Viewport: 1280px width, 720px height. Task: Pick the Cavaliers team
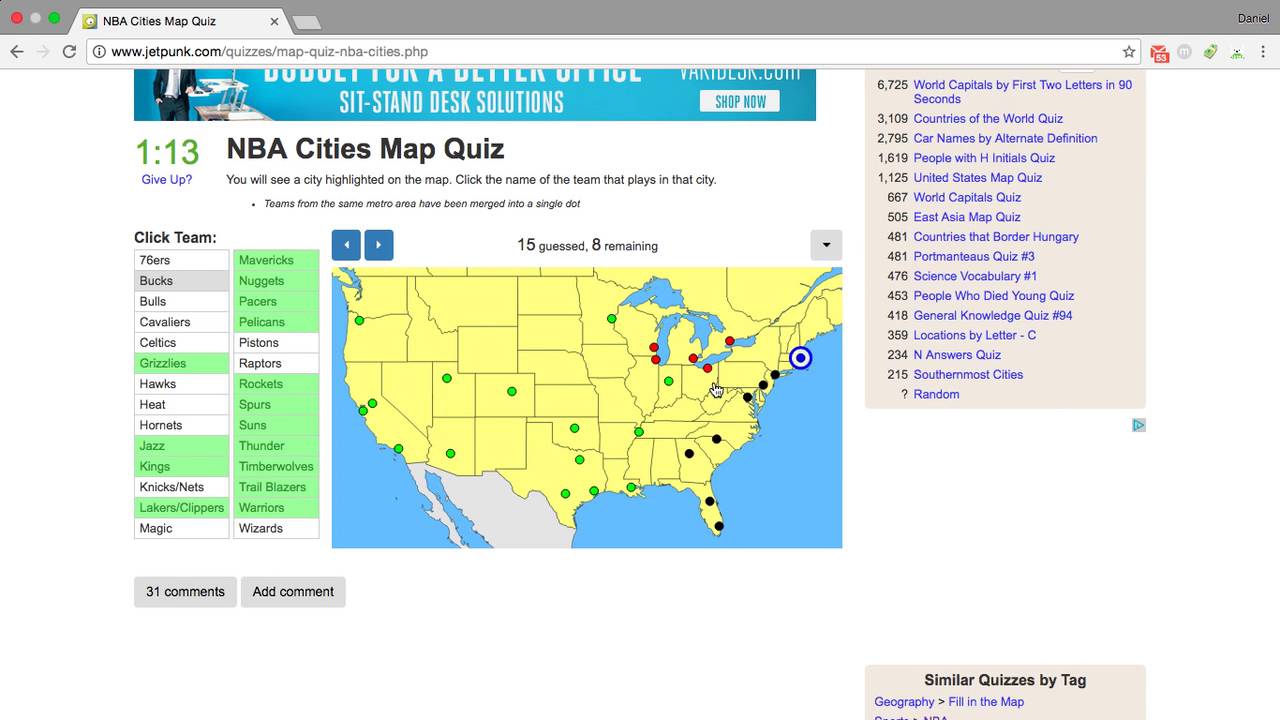(182, 322)
